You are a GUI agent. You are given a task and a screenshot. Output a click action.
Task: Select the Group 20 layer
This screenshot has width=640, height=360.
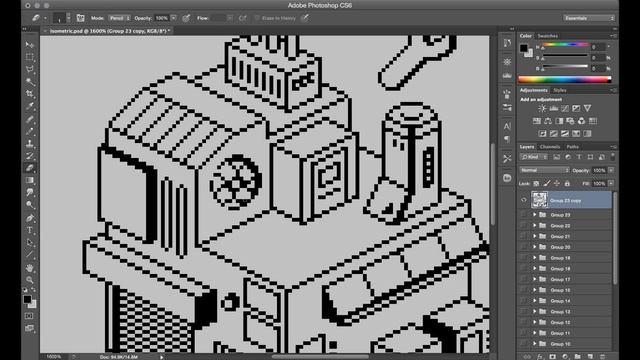565,247
